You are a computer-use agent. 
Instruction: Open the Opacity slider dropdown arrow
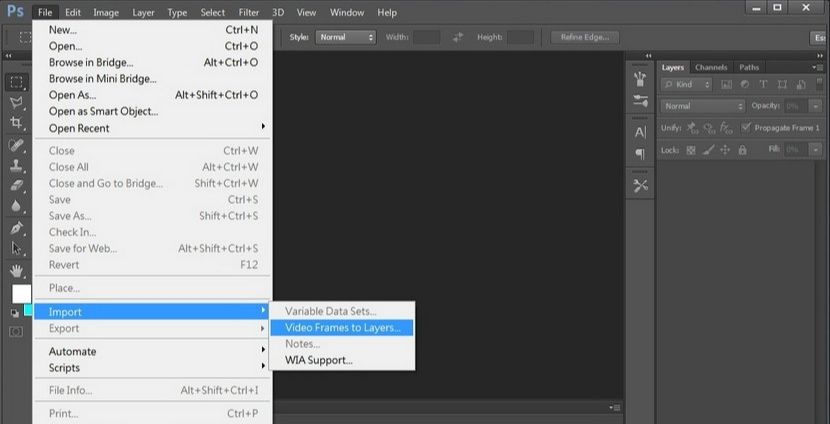point(816,106)
